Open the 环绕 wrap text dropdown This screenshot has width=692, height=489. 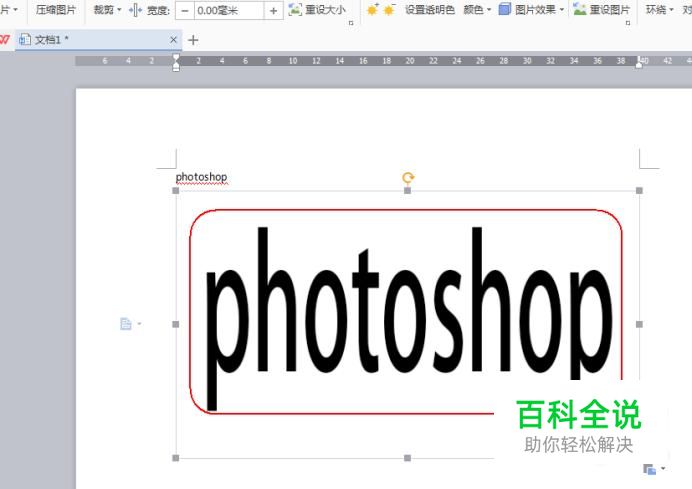[659, 10]
